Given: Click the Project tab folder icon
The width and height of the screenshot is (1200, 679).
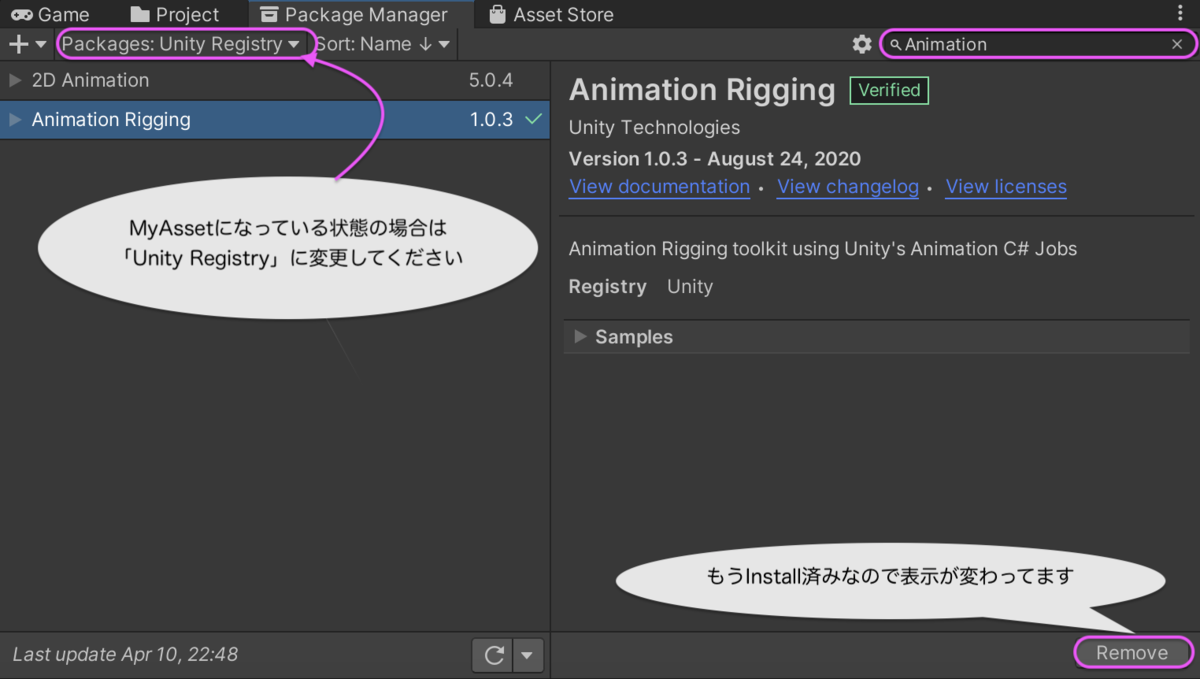Looking at the screenshot, I should pos(140,15).
